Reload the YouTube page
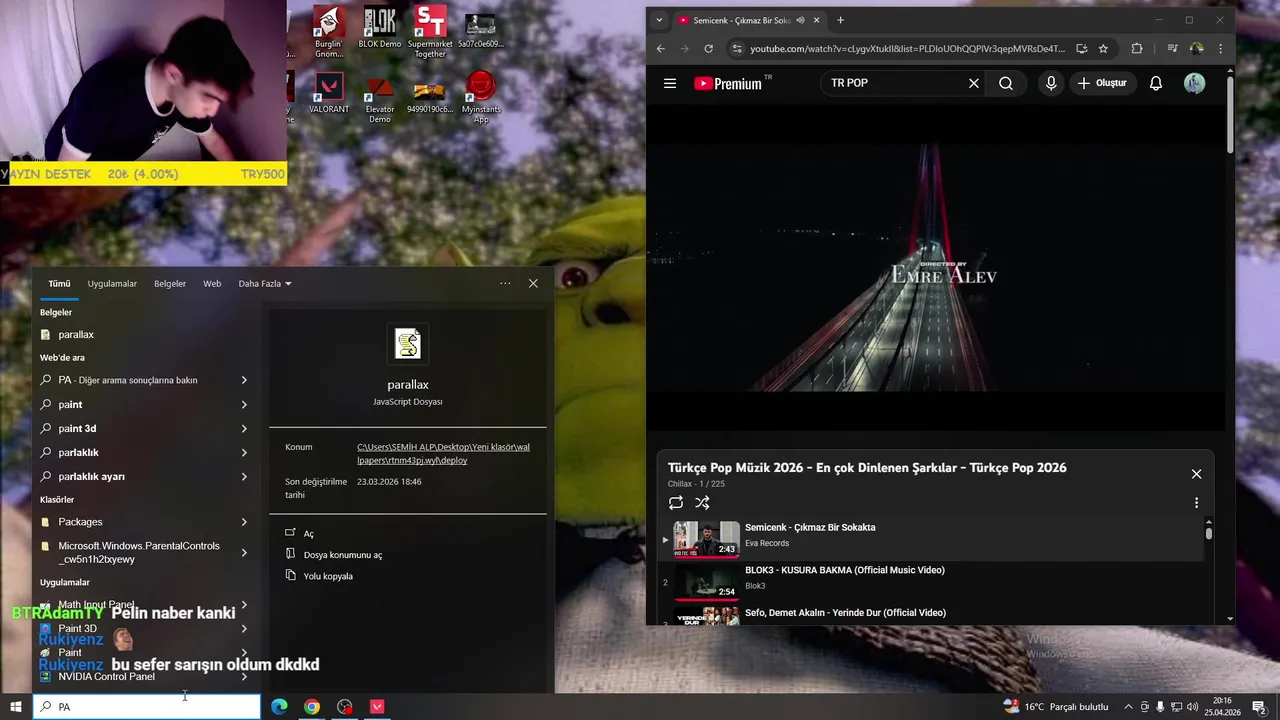The image size is (1280, 720). pyautogui.click(x=709, y=49)
